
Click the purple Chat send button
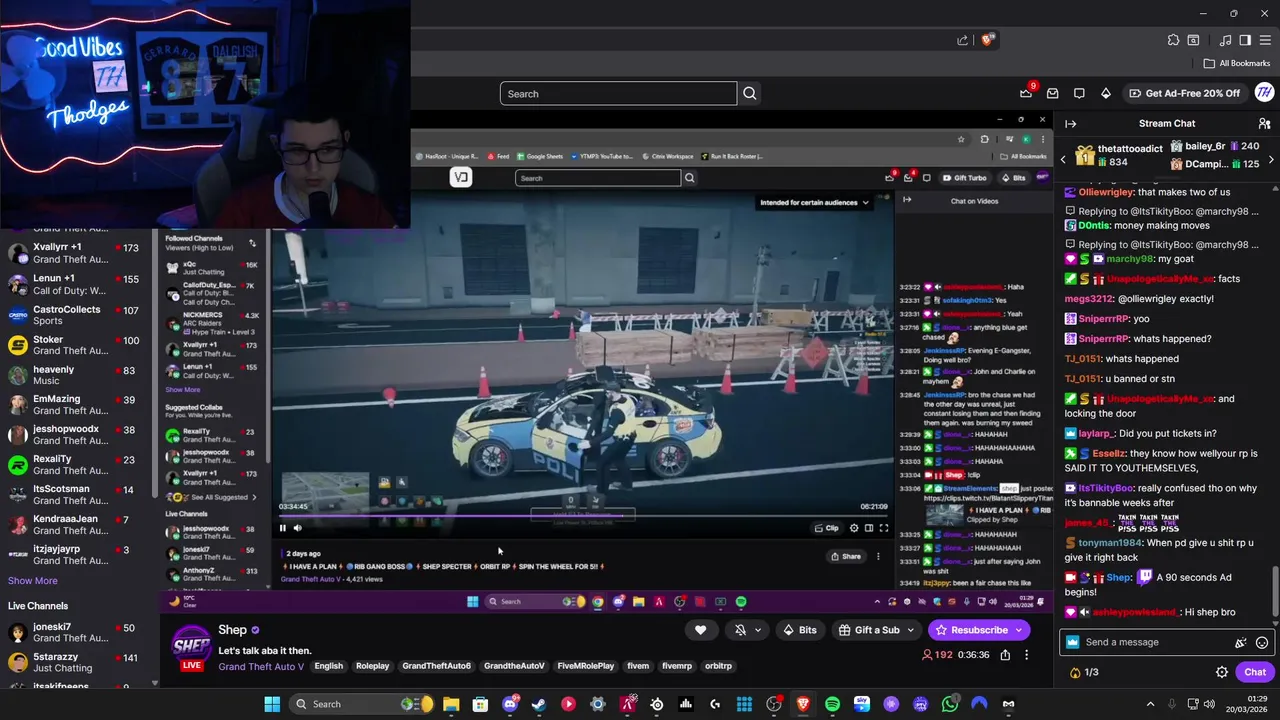point(1255,672)
